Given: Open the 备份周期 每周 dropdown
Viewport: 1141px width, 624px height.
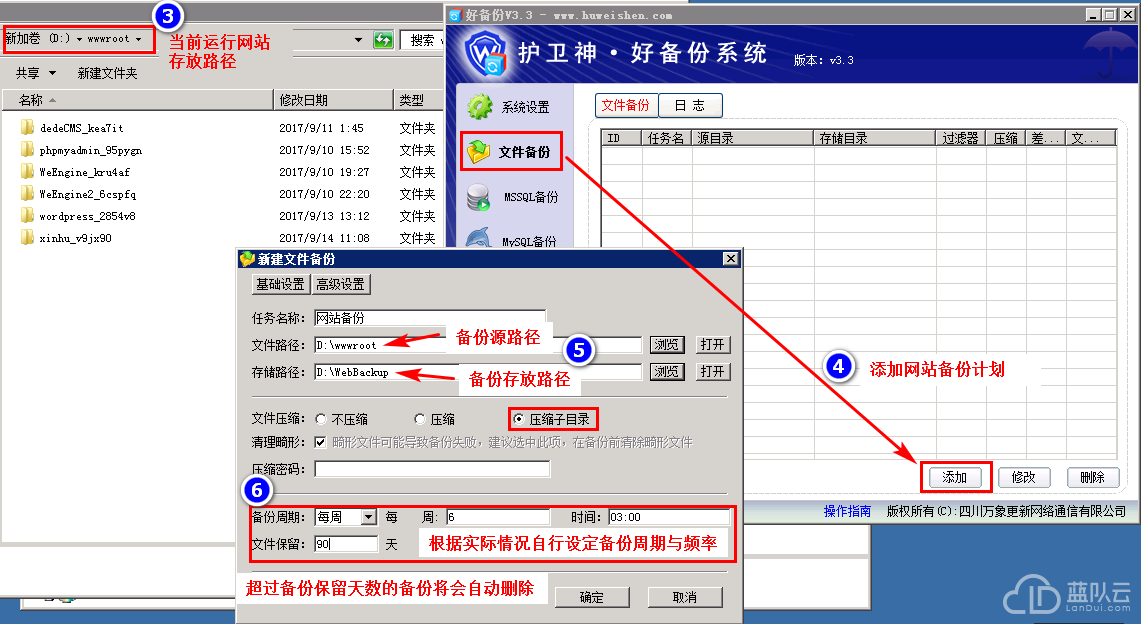Looking at the screenshot, I should coord(369,517).
